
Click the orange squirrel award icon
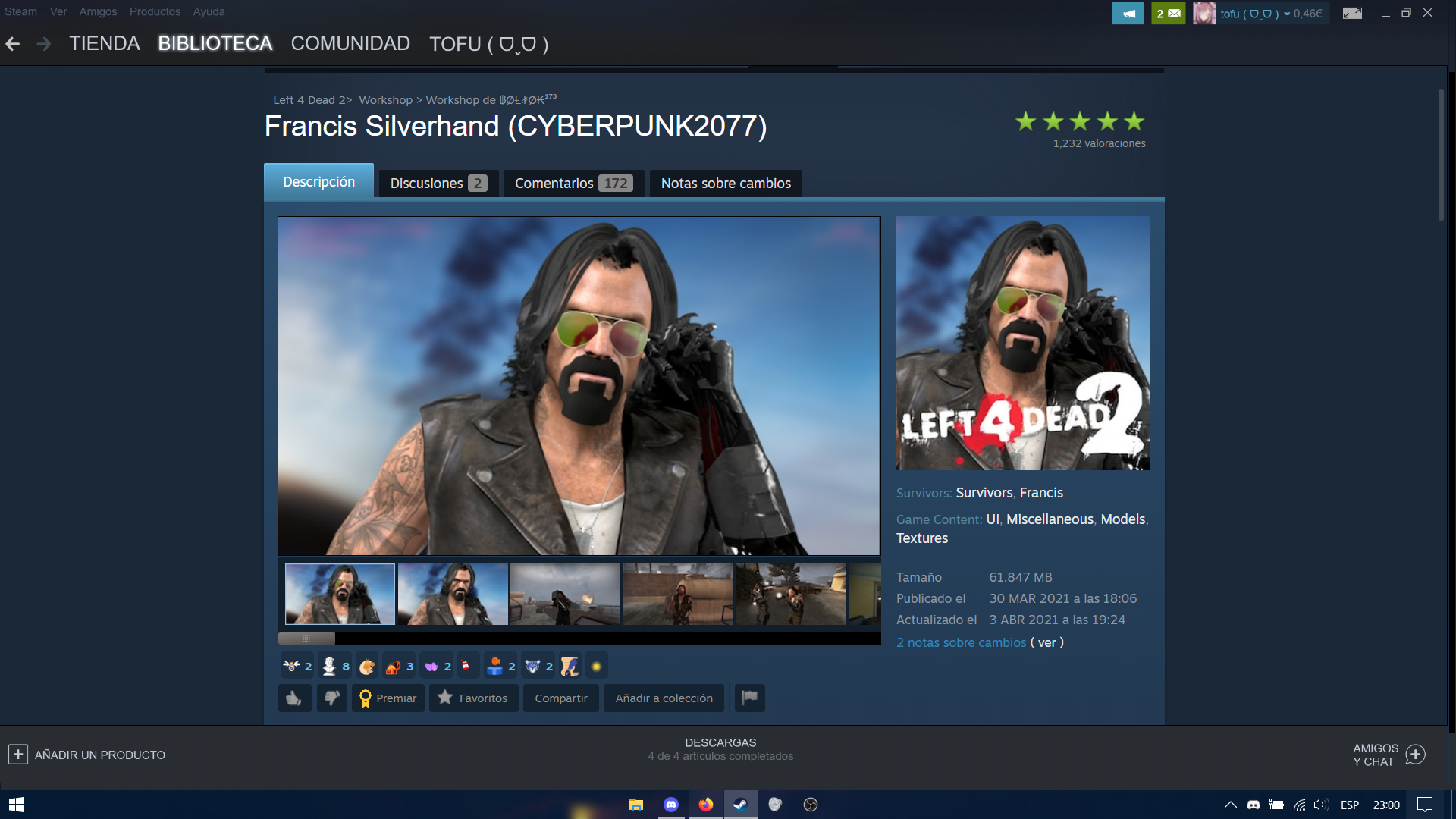click(367, 666)
